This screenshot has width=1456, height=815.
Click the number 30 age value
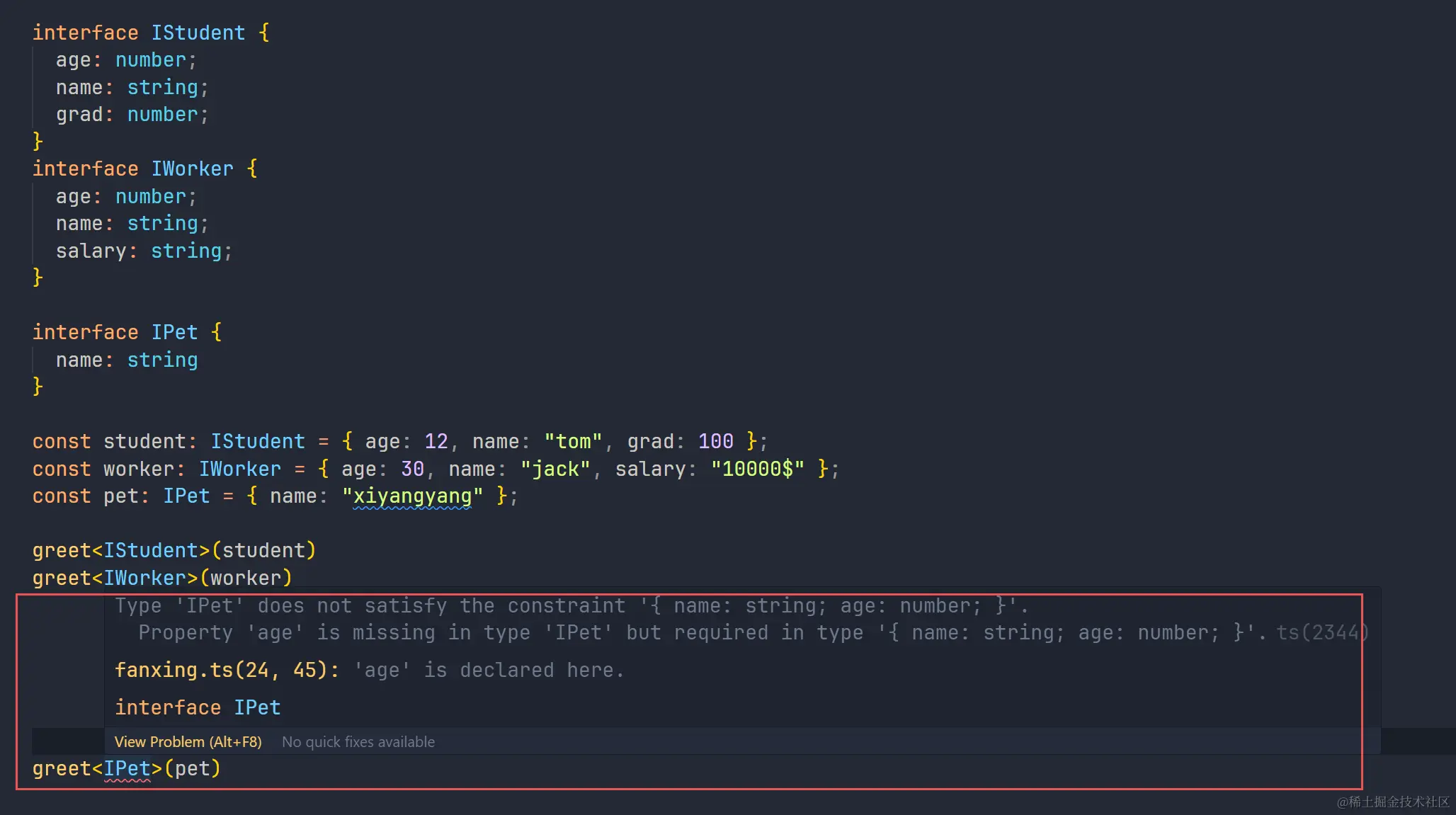412,469
